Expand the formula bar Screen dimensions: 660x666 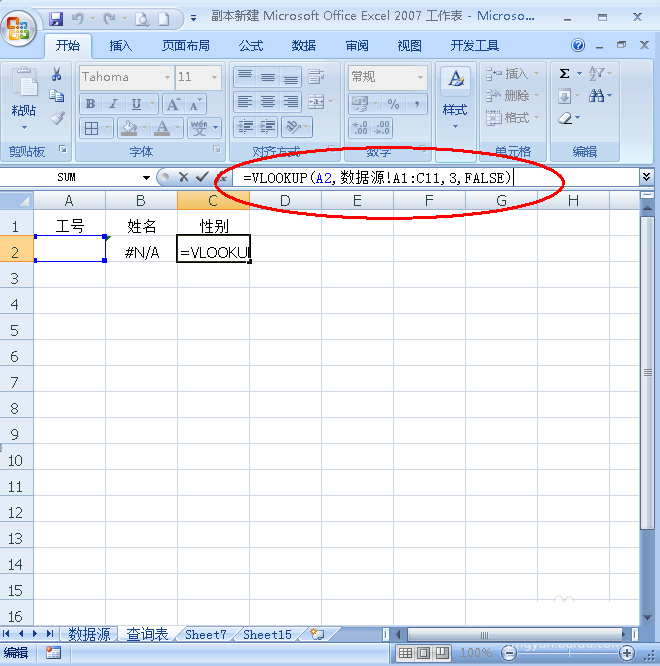click(x=646, y=177)
